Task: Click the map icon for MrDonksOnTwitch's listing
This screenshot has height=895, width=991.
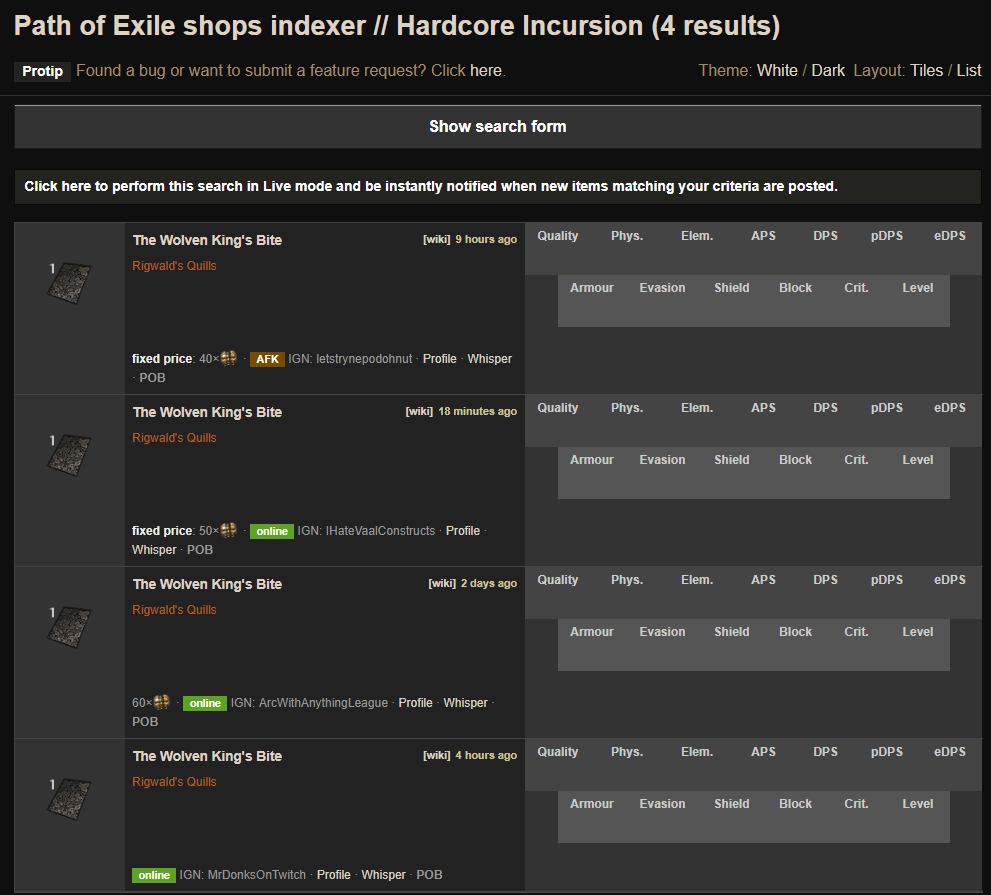Action: [x=69, y=798]
